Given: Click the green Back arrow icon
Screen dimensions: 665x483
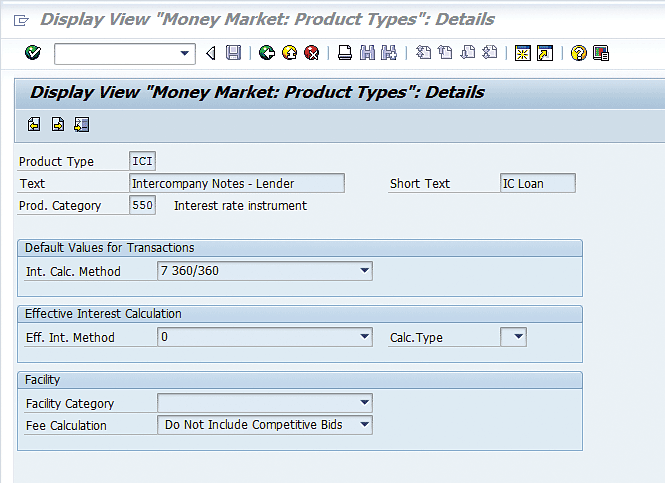Looking at the screenshot, I should [267, 53].
